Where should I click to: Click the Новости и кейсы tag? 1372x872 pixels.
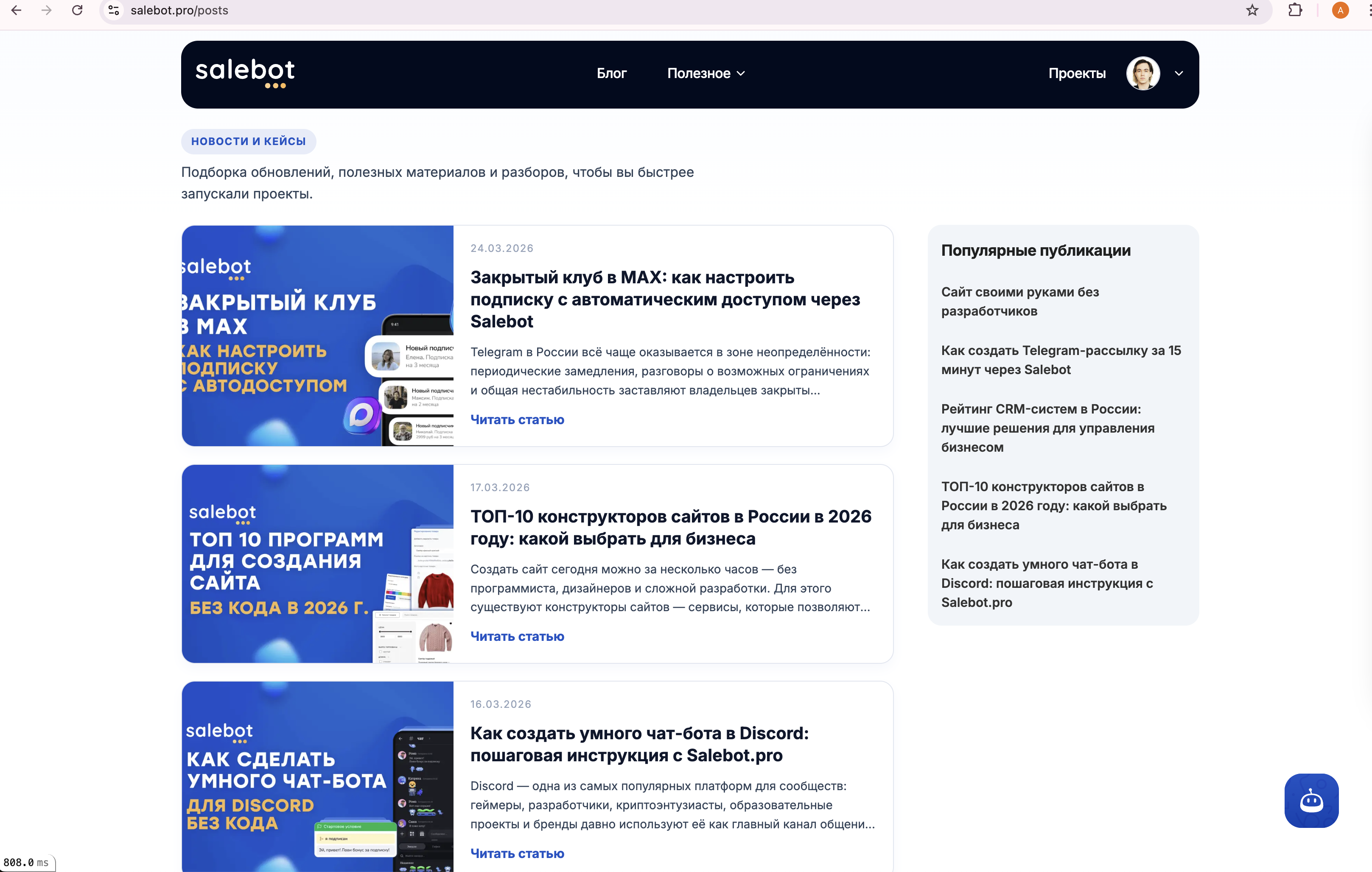(249, 141)
